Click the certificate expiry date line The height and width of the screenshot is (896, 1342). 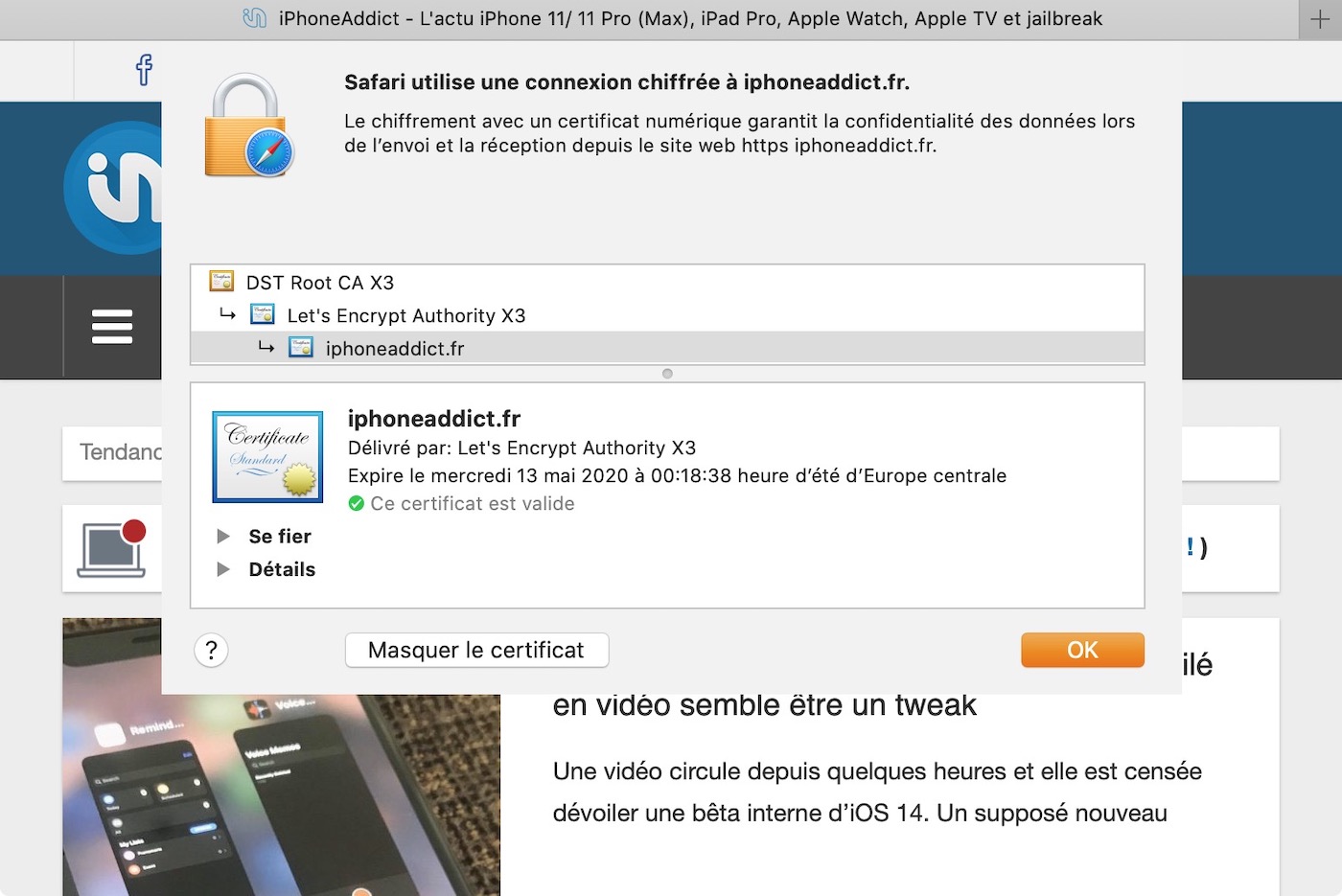677,475
